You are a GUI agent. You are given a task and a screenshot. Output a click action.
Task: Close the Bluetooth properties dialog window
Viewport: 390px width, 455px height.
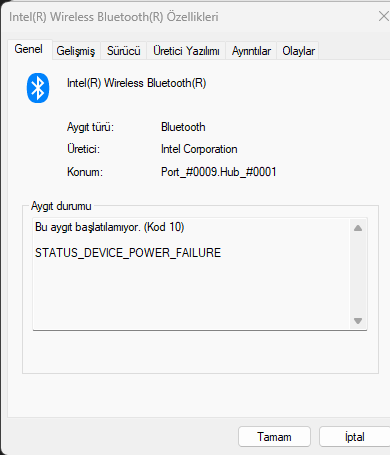[384, 16]
